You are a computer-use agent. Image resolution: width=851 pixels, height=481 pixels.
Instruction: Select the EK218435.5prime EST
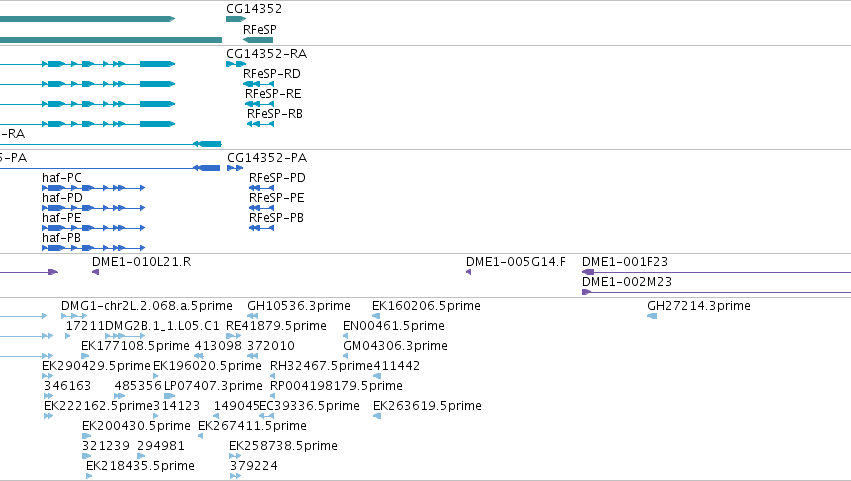coord(90,476)
